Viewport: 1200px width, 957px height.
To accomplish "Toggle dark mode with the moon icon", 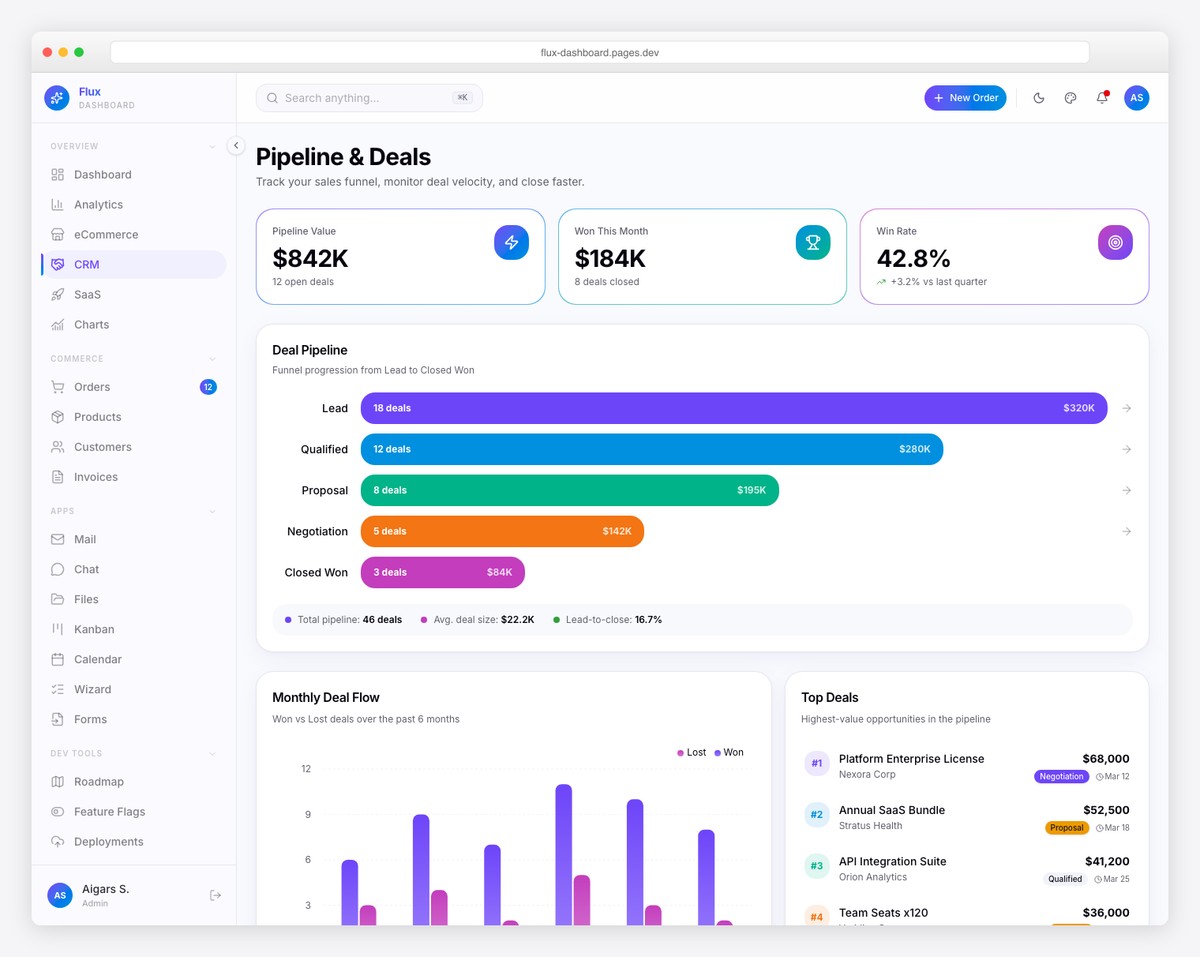I will 1038,97.
